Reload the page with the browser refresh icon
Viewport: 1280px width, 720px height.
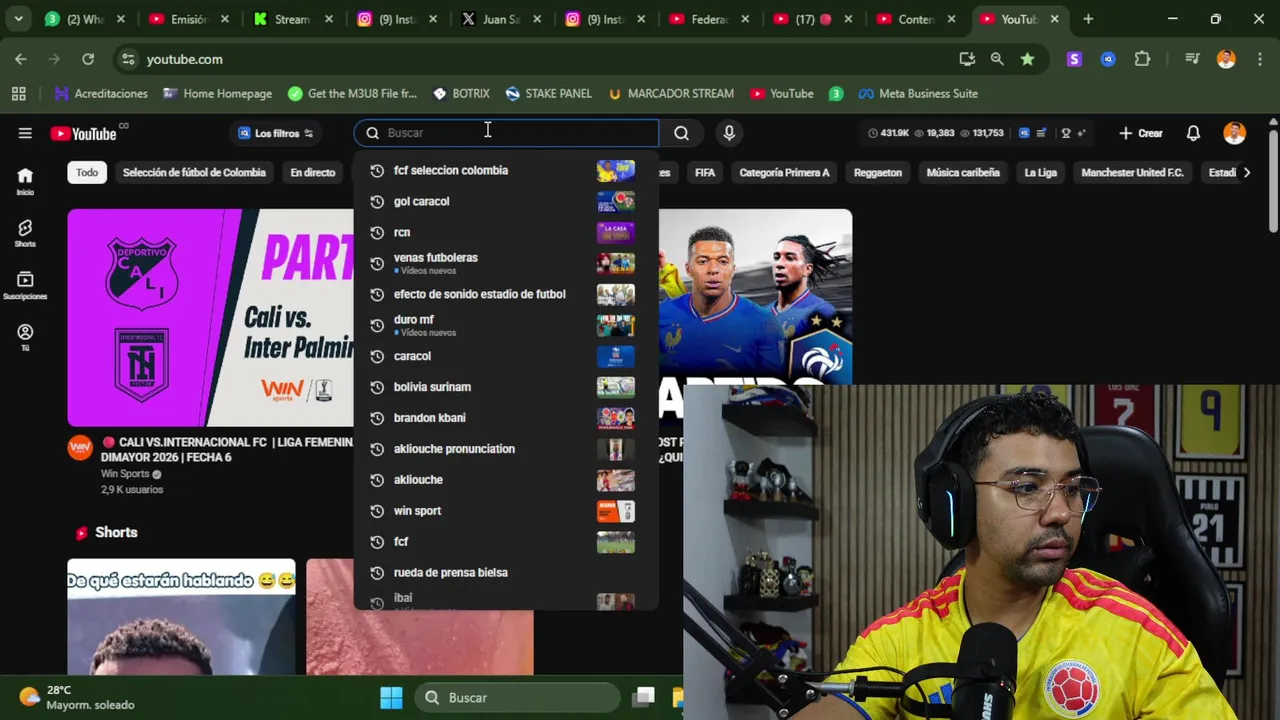click(88, 59)
